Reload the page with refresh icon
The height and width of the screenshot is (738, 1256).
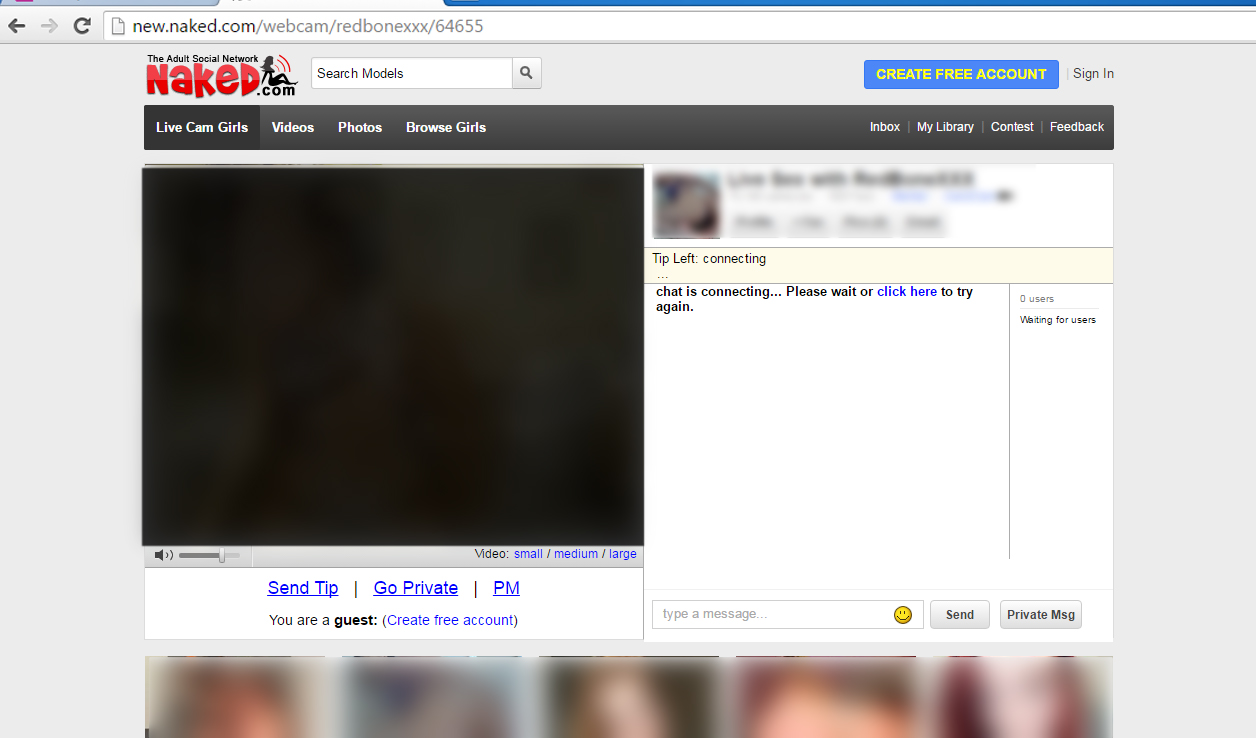82,26
